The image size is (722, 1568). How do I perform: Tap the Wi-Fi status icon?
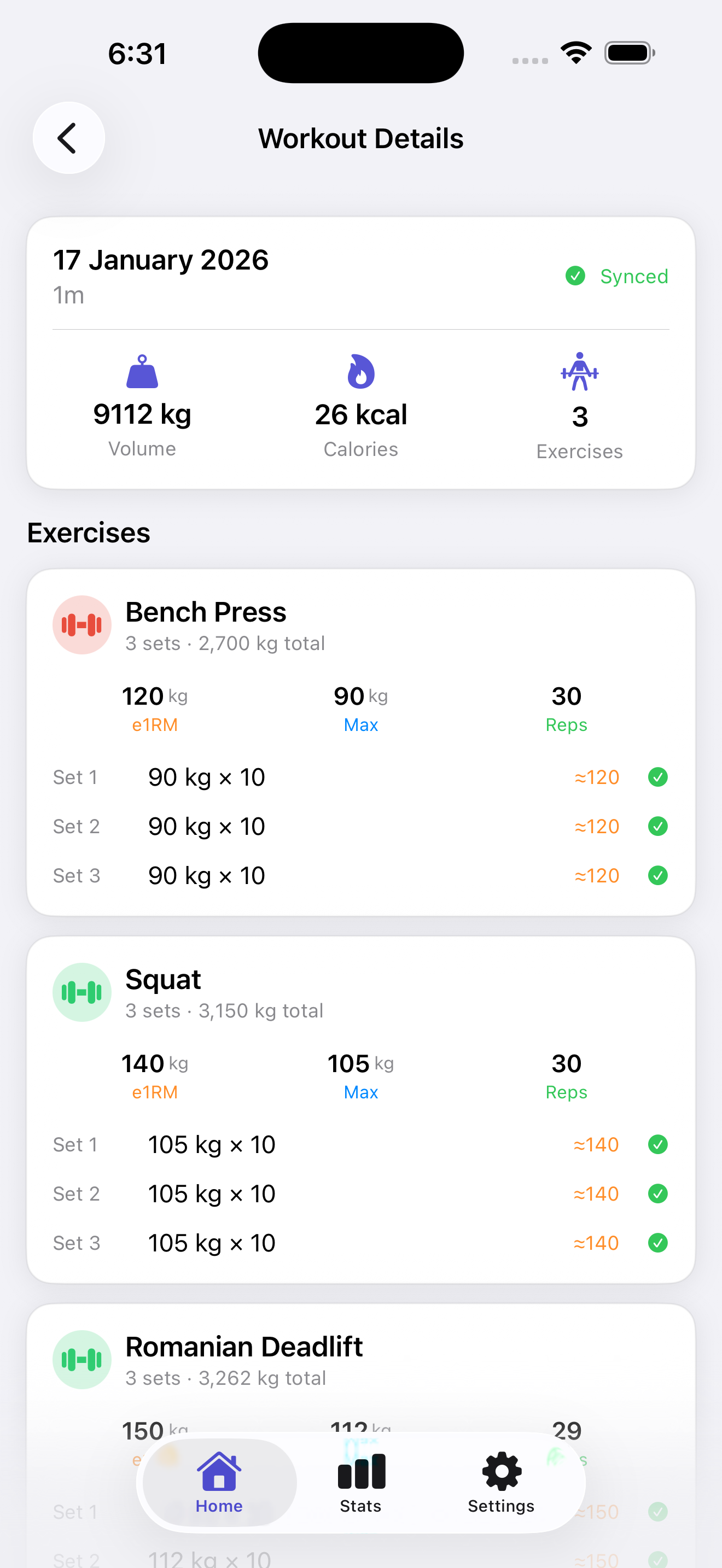pos(576,52)
